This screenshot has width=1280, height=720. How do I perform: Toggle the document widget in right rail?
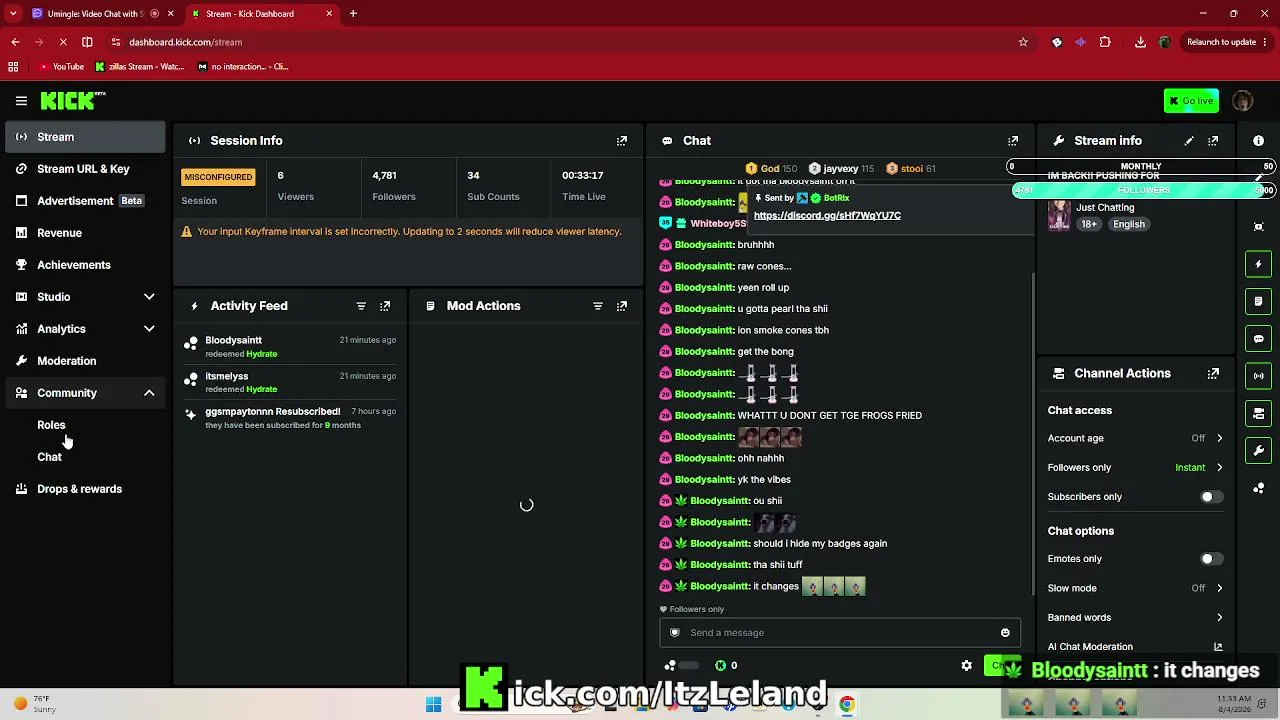tap(1259, 301)
